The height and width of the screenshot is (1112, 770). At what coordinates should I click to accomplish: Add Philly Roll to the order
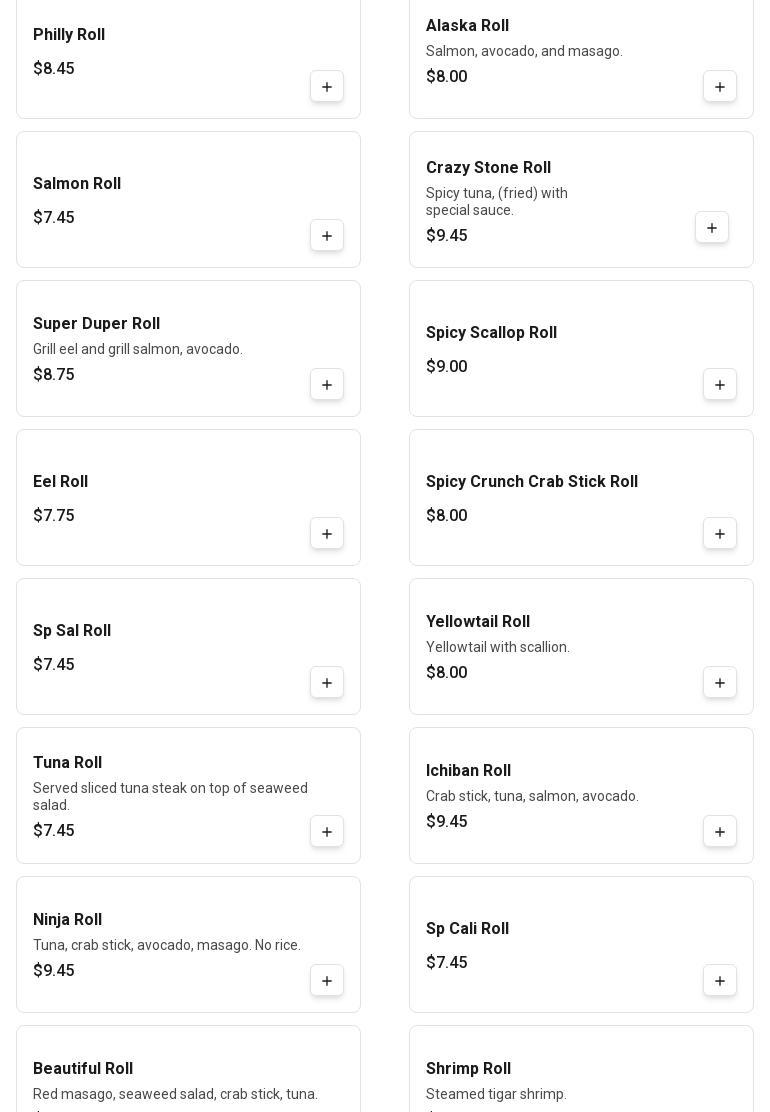(327, 87)
